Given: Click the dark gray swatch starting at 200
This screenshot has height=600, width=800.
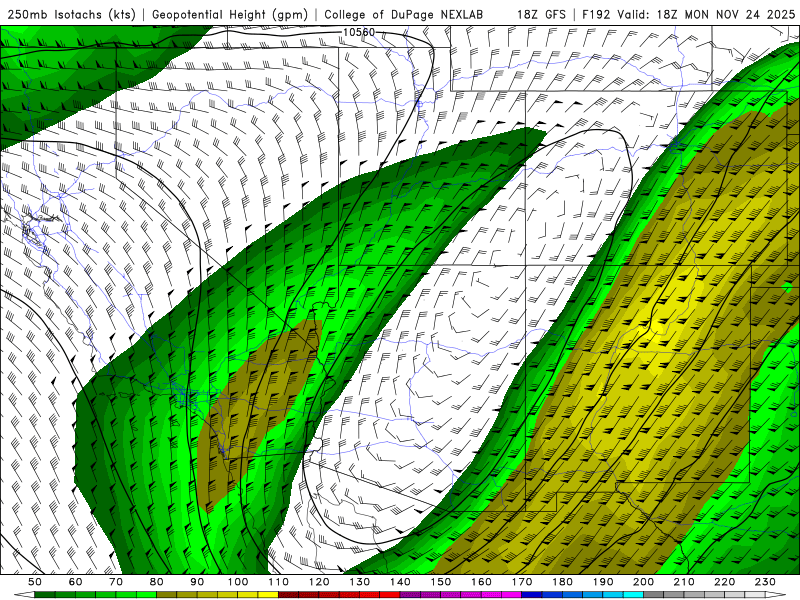Looking at the screenshot, I should (x=654, y=594).
